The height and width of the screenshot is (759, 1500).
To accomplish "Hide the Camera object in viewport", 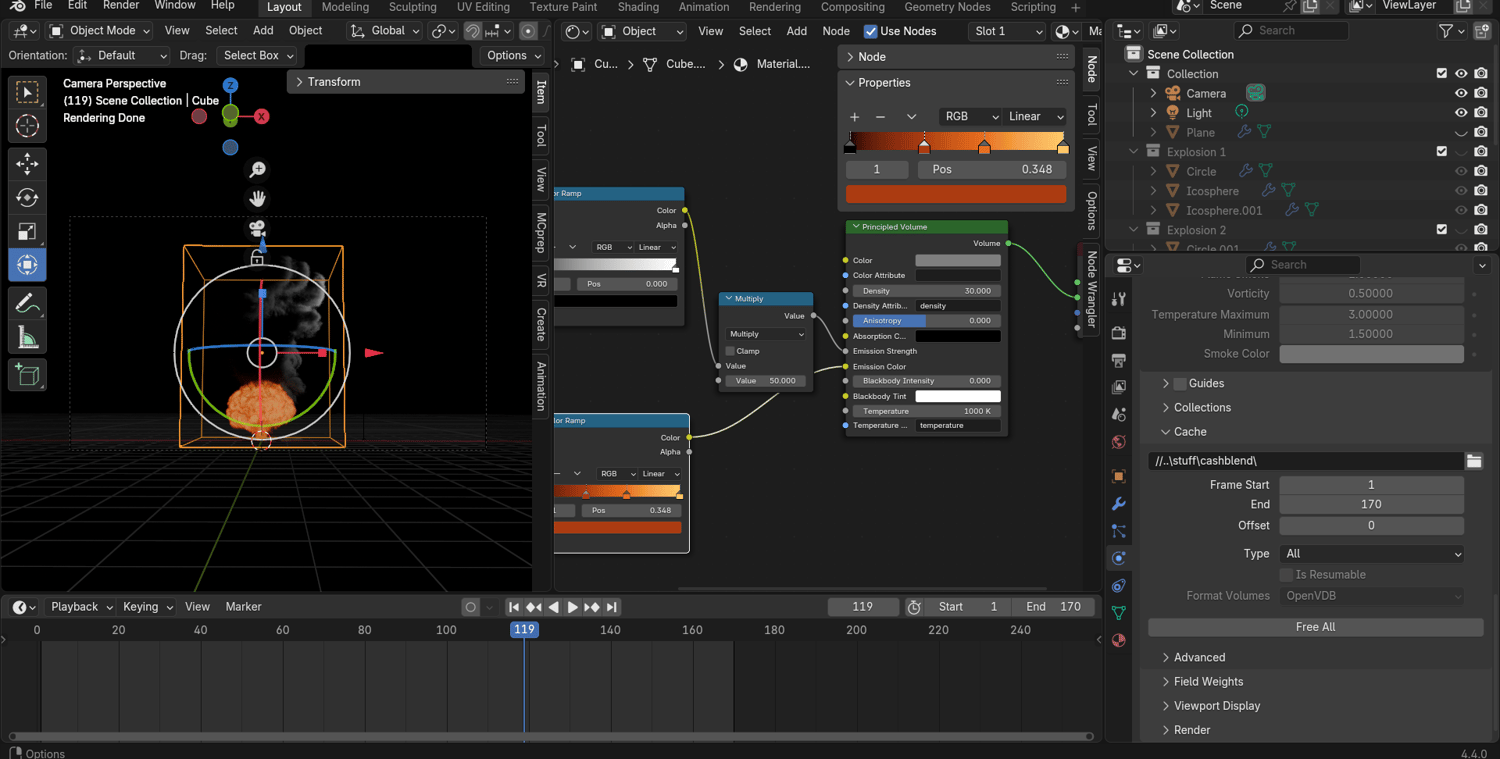I will 1461,93.
